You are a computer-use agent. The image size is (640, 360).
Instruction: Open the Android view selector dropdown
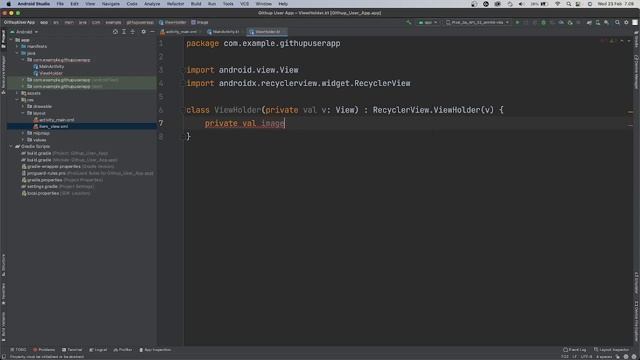pyautogui.click(x=24, y=32)
